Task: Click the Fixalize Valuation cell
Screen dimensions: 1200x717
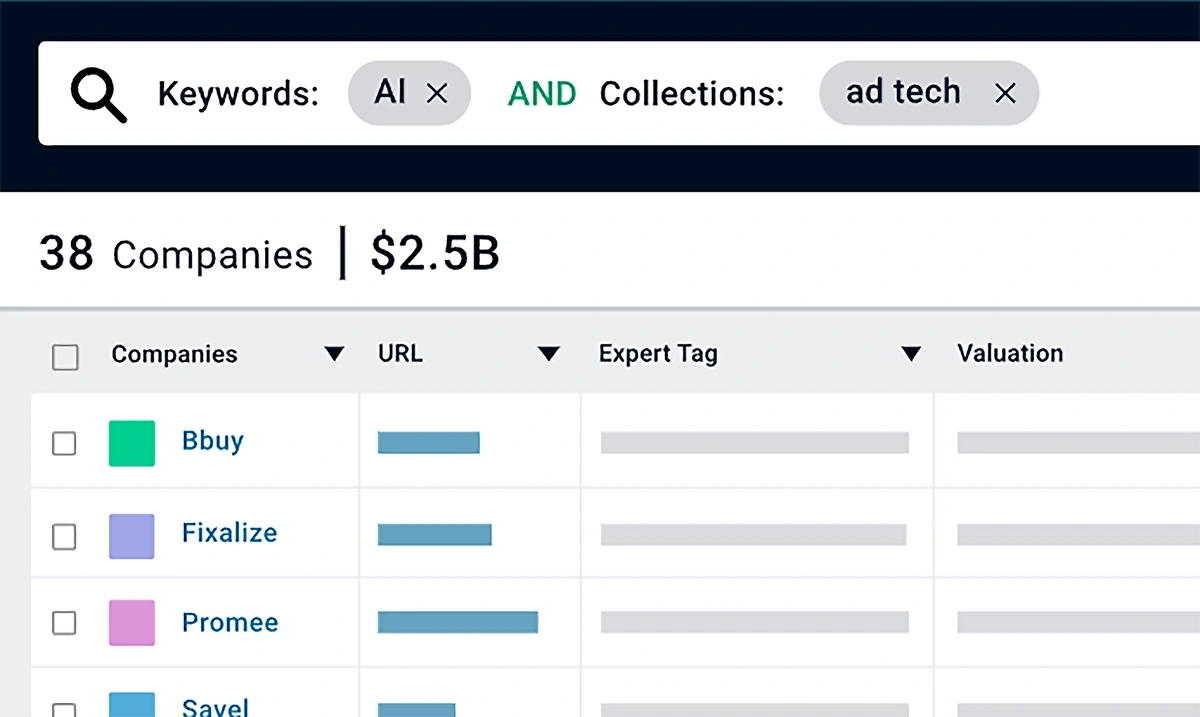Action: point(1067,534)
